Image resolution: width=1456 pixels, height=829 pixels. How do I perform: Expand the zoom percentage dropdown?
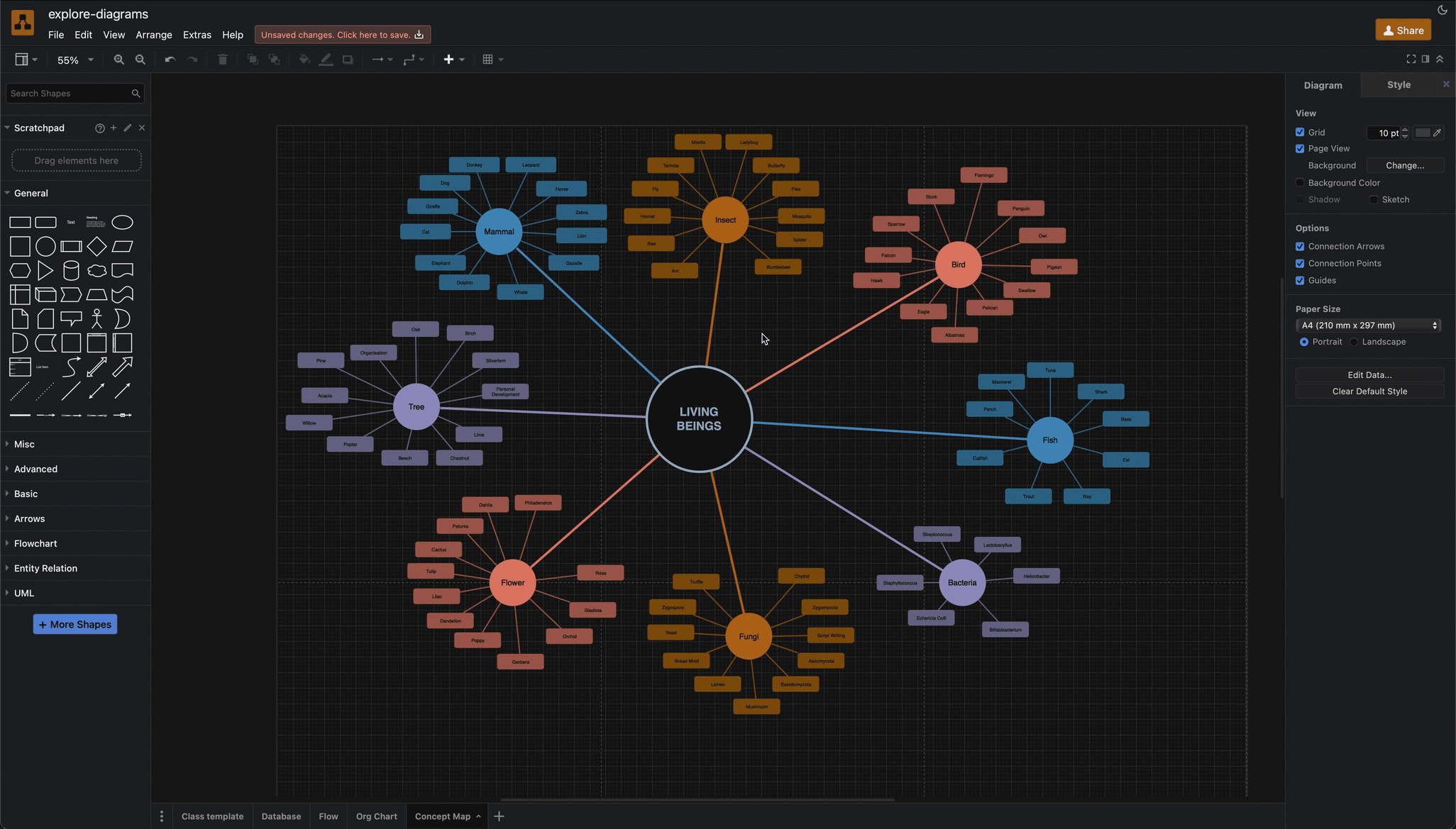(89, 60)
